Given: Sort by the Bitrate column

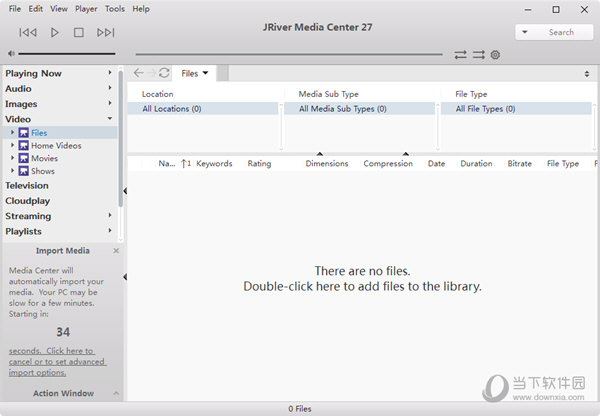Looking at the screenshot, I should coord(519,164).
